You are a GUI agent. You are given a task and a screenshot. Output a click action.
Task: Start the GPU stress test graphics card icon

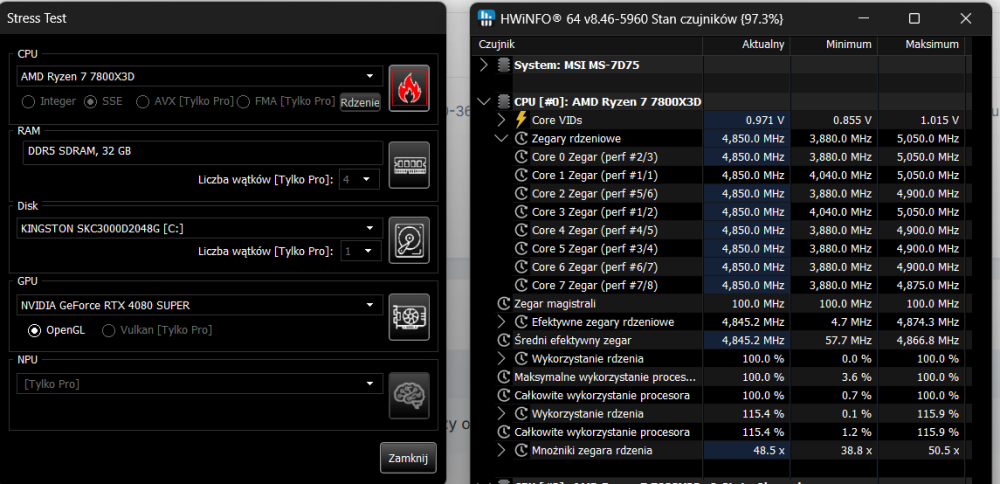(409, 317)
